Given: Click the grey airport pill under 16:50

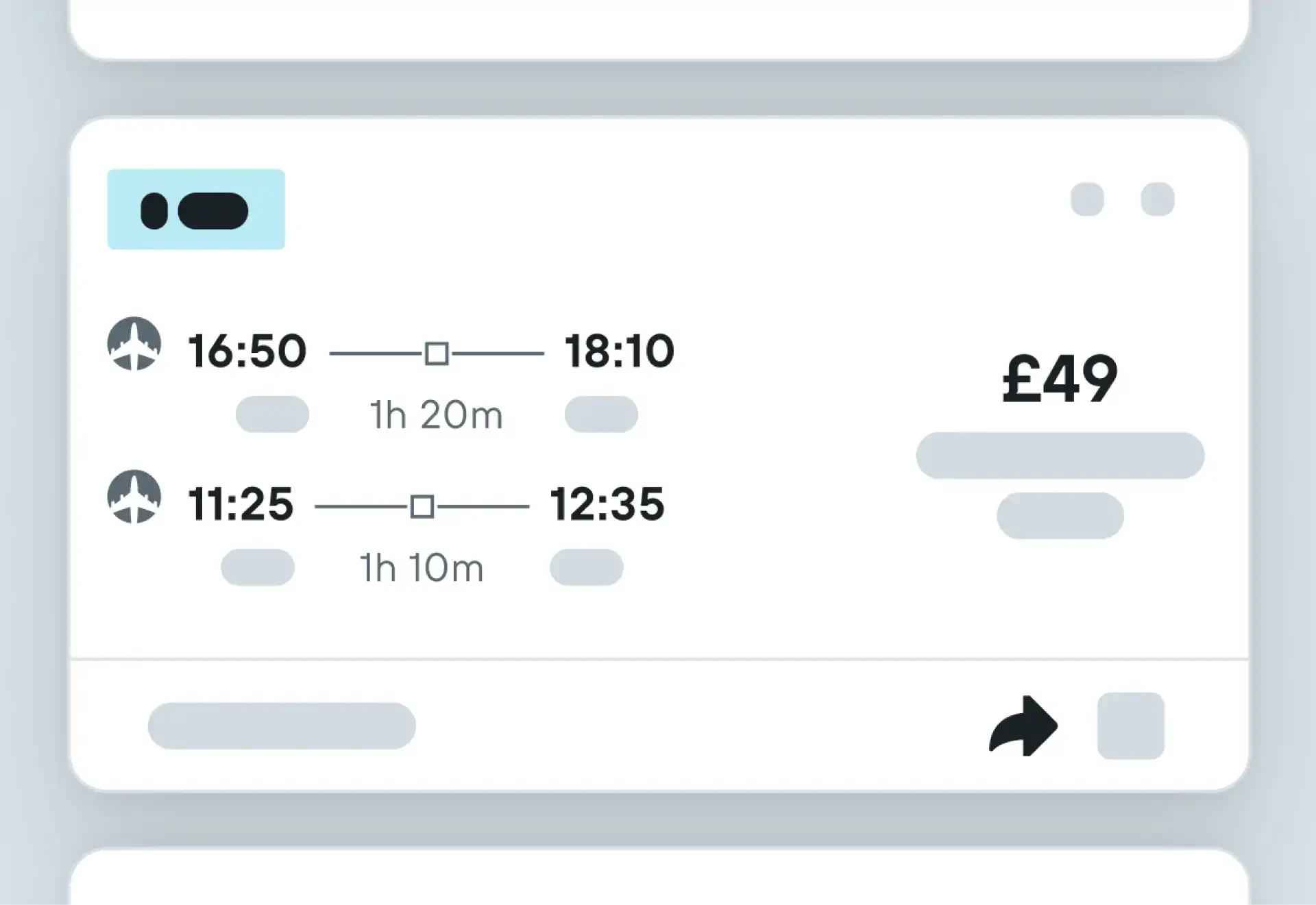Looking at the screenshot, I should pos(272,414).
